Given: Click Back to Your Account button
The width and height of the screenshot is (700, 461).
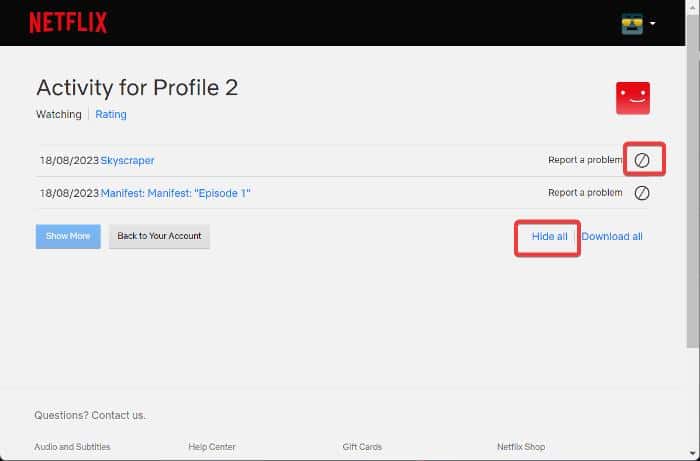Looking at the screenshot, I should (x=159, y=236).
